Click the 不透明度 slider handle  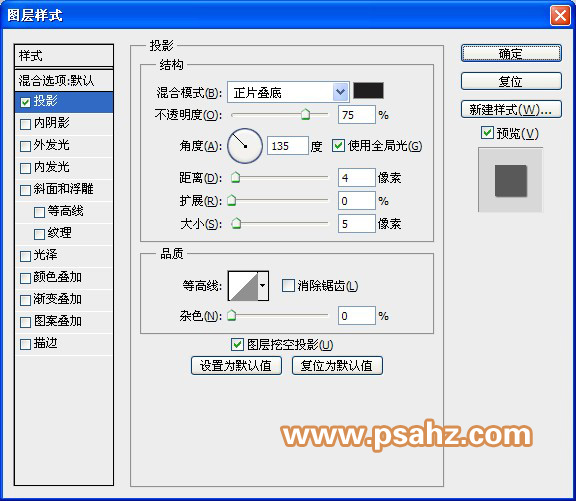click(x=306, y=114)
